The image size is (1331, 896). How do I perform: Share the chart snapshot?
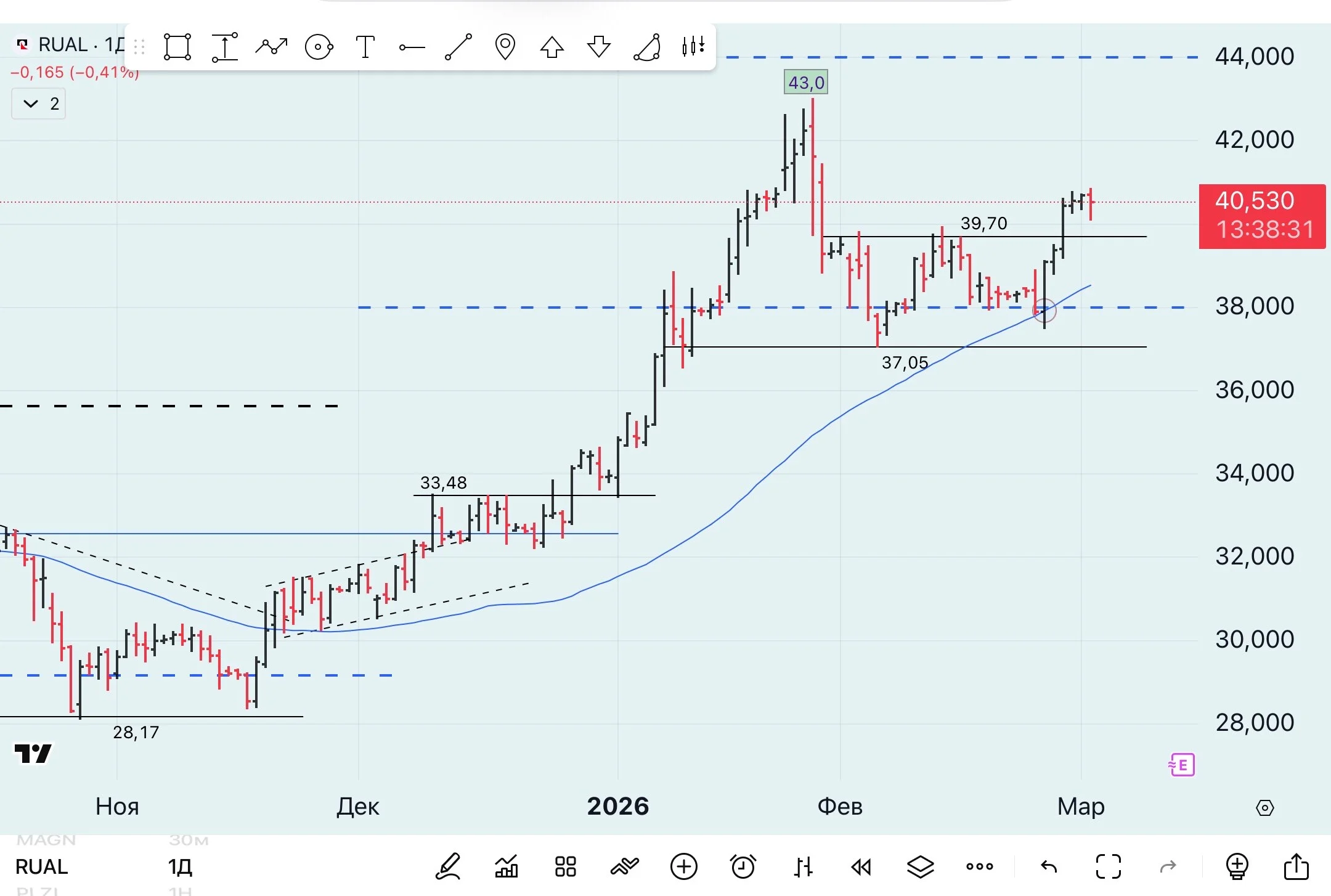1296,866
